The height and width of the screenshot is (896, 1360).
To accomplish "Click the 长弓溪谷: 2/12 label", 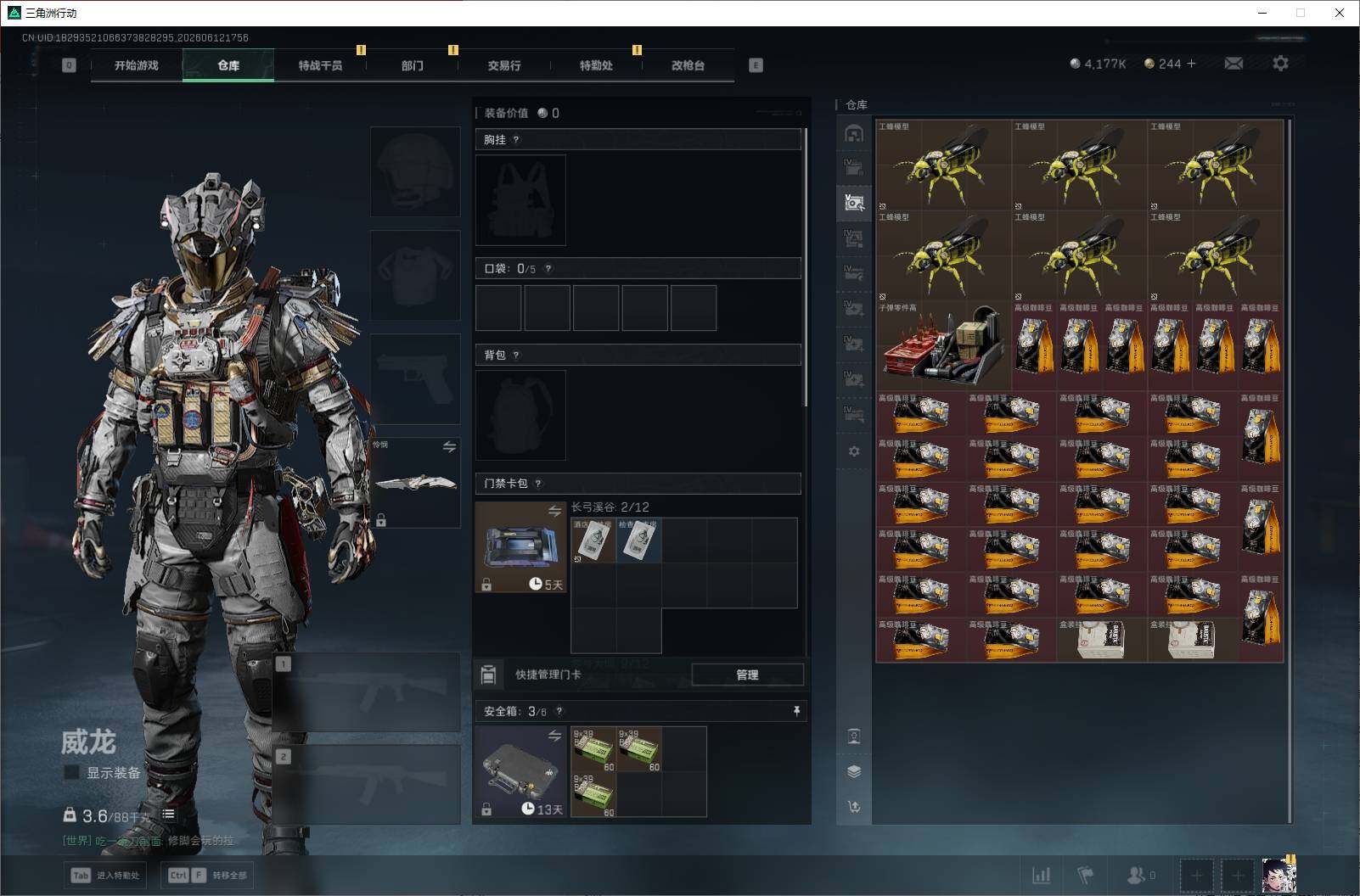I will 610,507.
